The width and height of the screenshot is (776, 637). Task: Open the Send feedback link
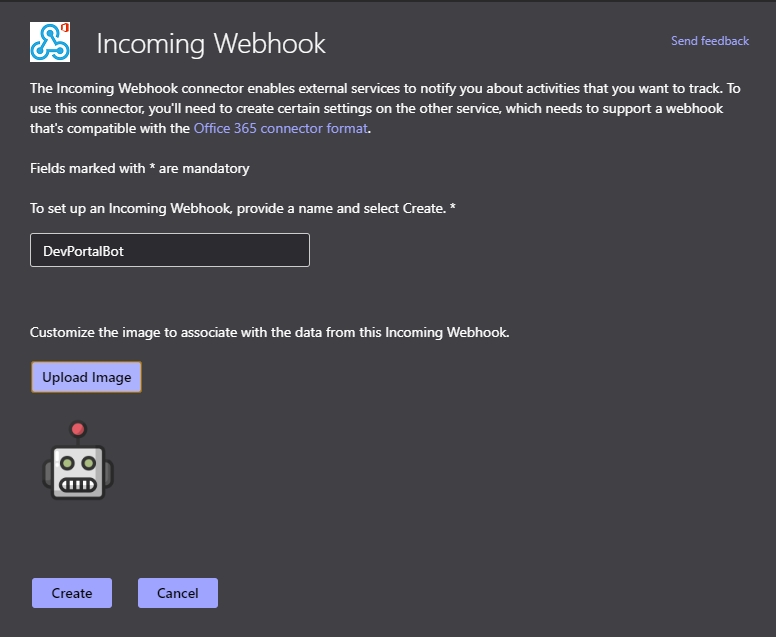(x=710, y=41)
